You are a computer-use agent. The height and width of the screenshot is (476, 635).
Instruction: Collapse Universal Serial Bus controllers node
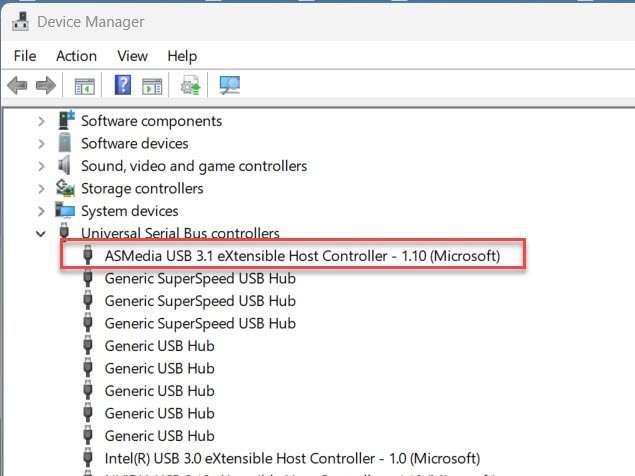(40, 234)
